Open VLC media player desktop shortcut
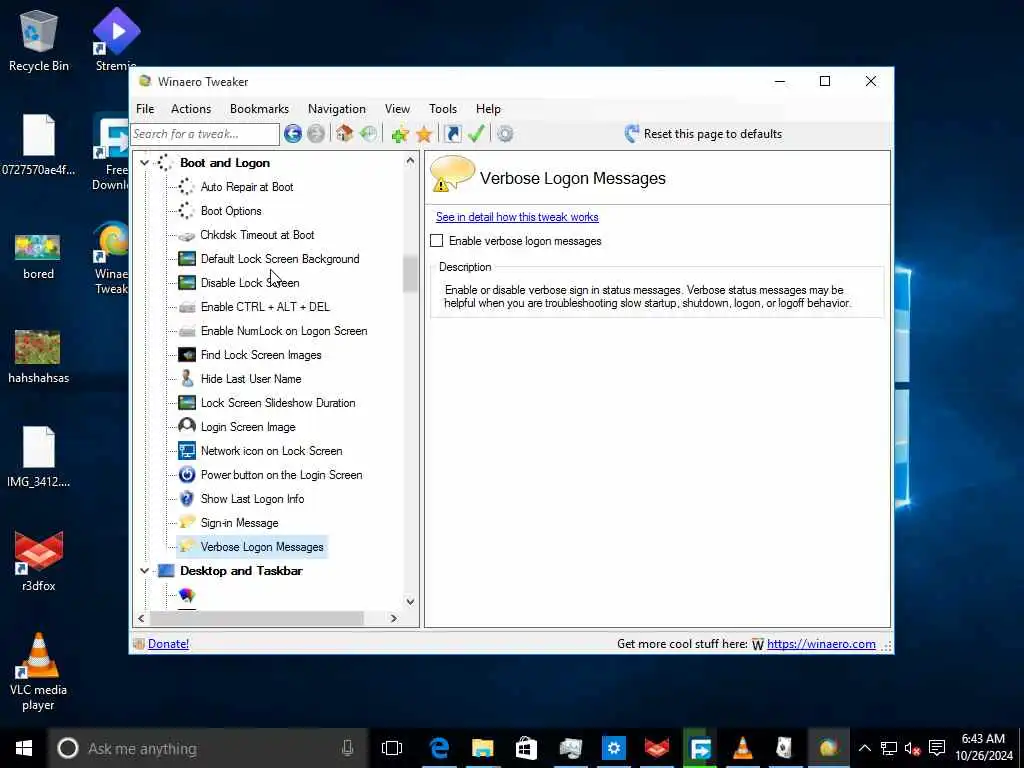 coord(39,673)
